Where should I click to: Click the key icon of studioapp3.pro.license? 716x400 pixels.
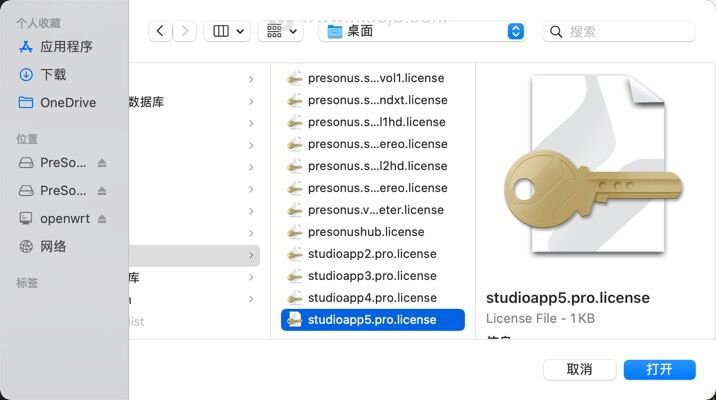pyautogui.click(x=295, y=275)
